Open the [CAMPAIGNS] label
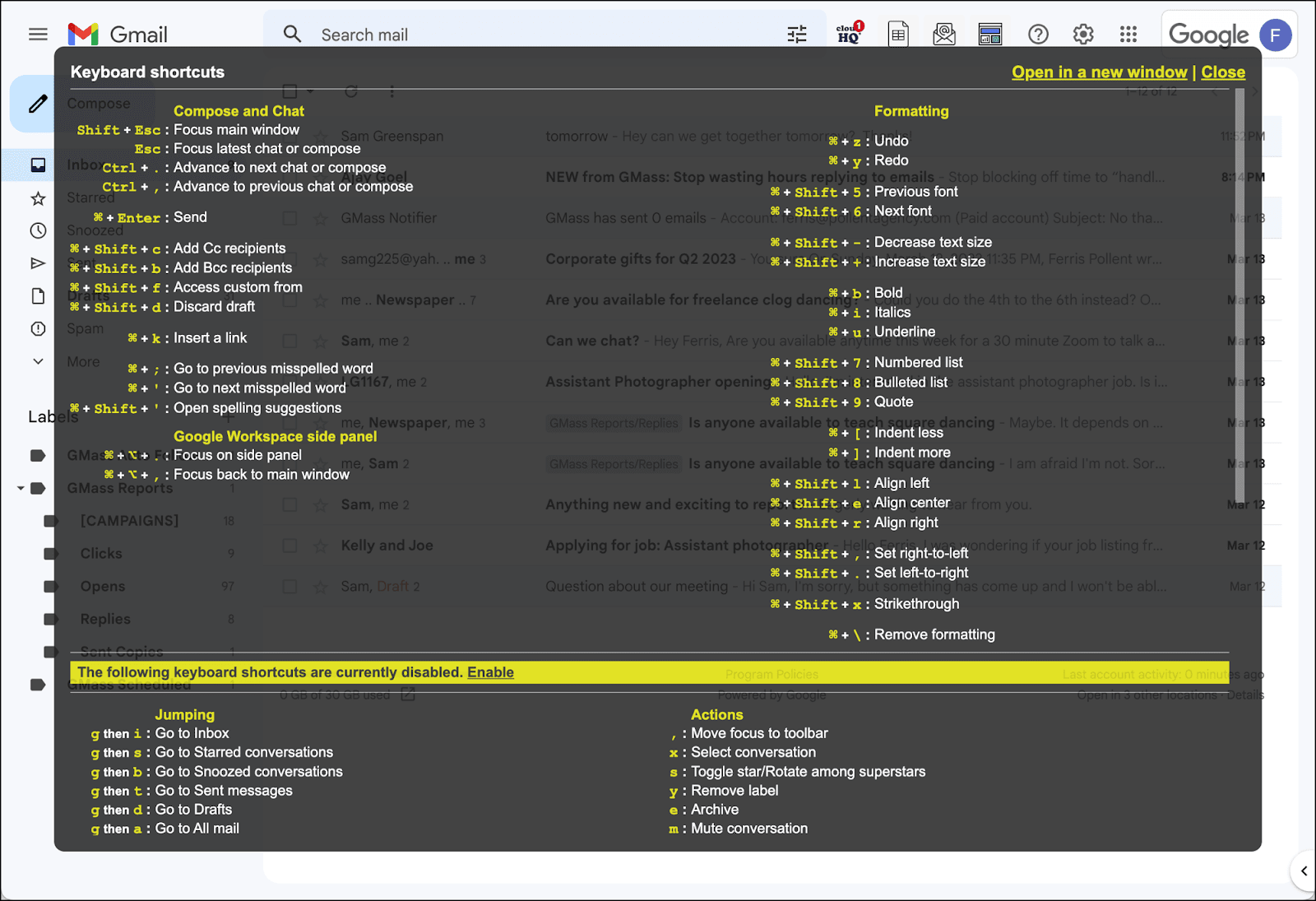 click(x=129, y=521)
